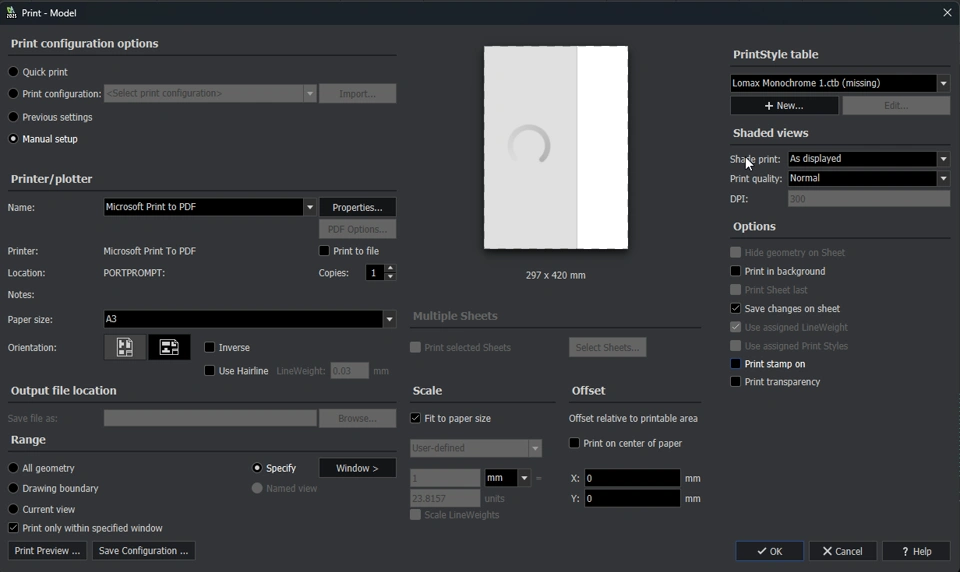
Task: Enable Print on center of paper
Action: point(574,442)
